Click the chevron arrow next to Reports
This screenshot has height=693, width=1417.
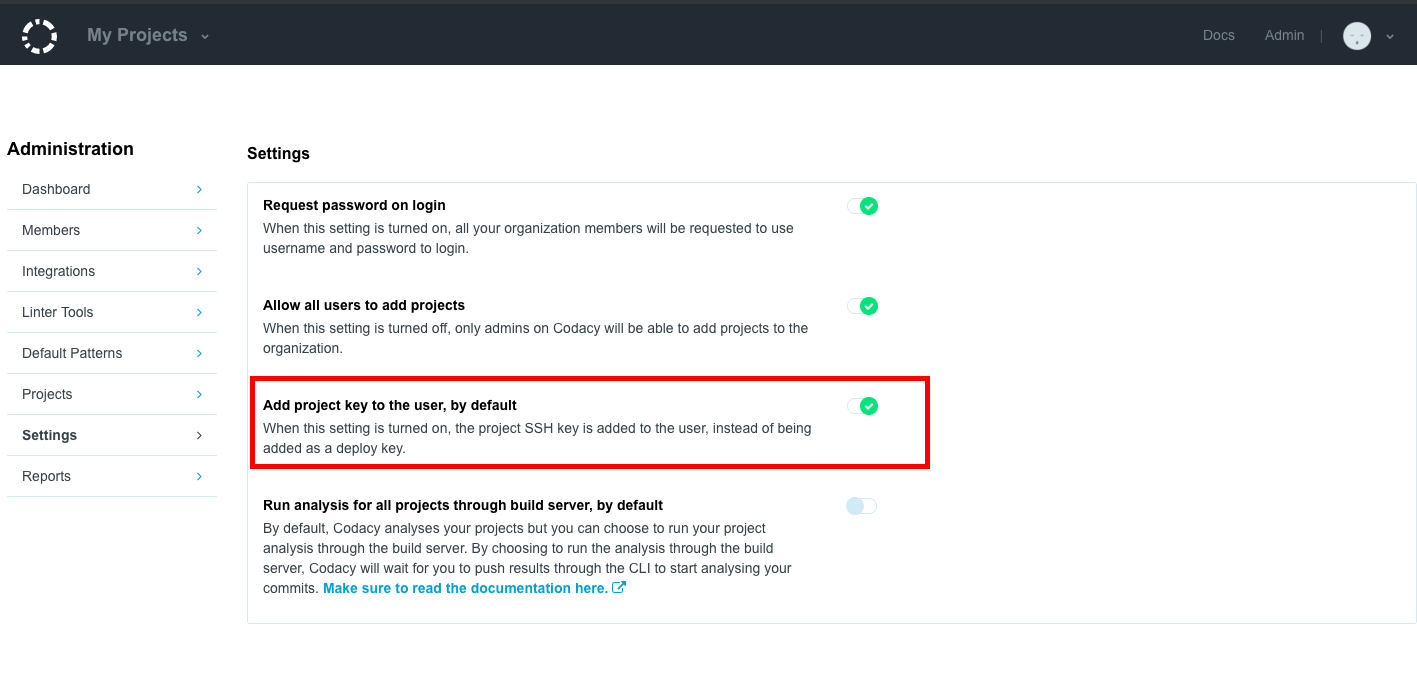coord(199,476)
